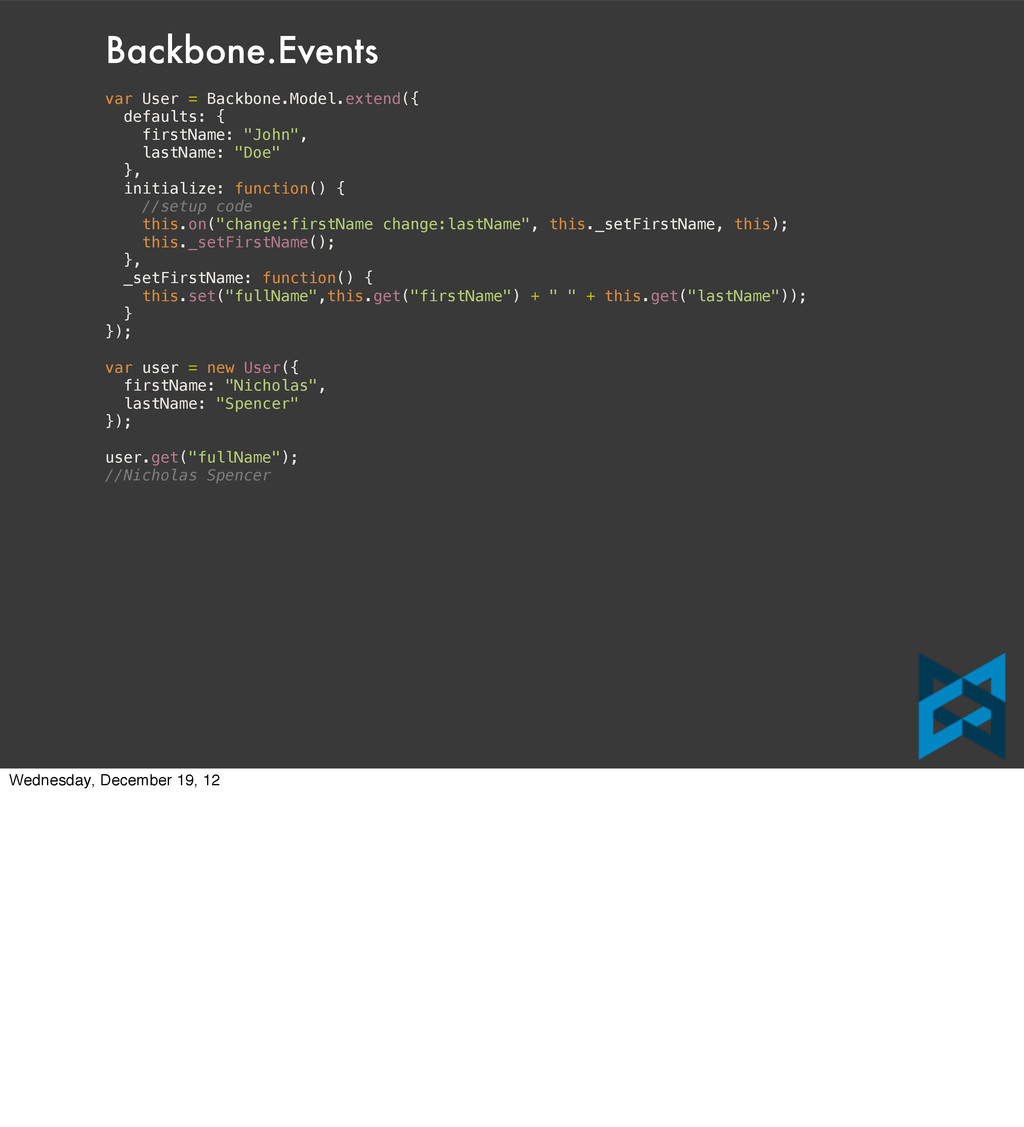1024x1127 pixels.
Task: Click the line 'var User = Backbone.Model.extend({'
Action: (x=262, y=98)
